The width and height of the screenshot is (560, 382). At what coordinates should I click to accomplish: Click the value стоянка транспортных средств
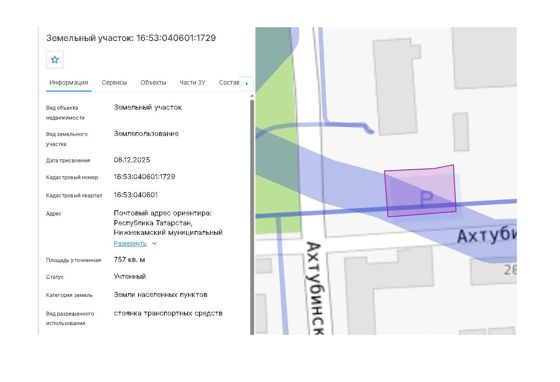click(x=168, y=313)
